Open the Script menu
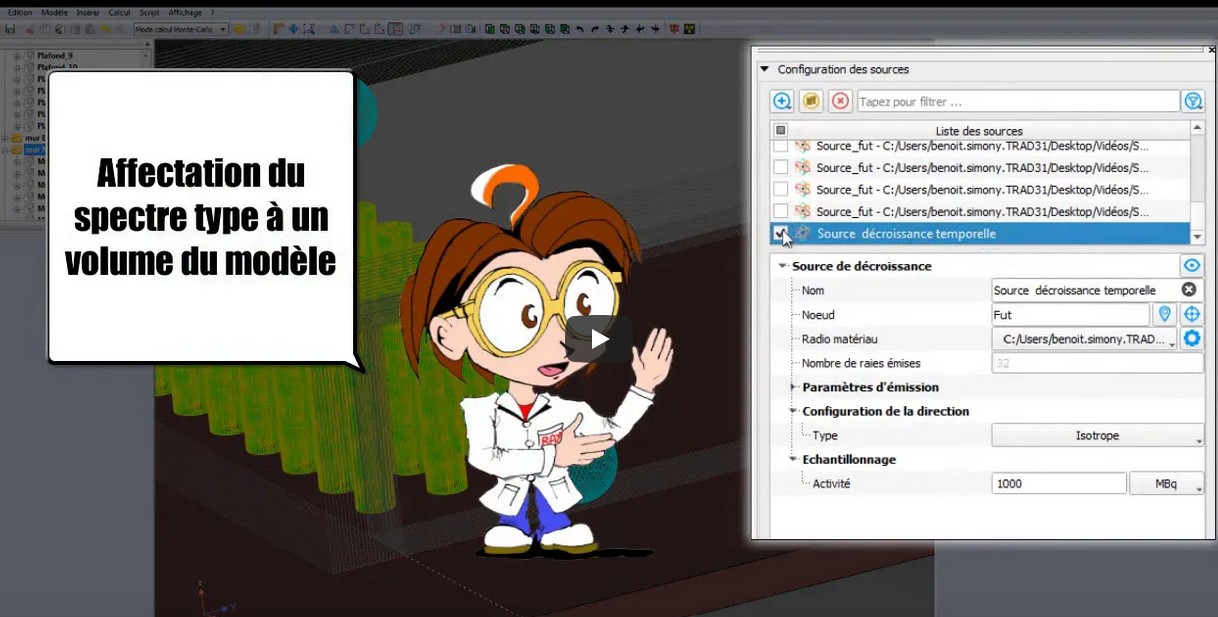1218x617 pixels. pos(149,12)
